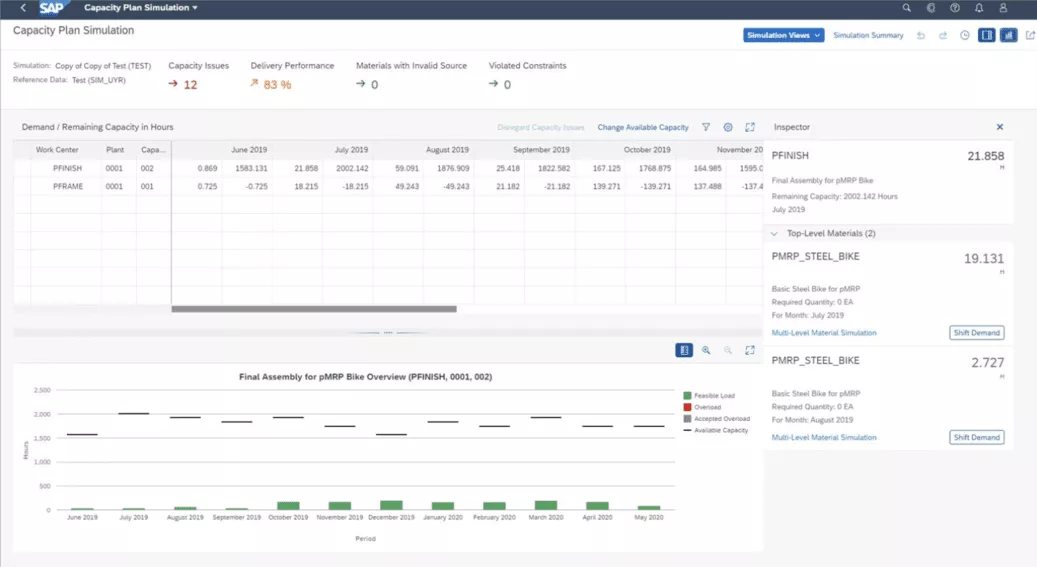
Task: Open Multi-Level Material Simulation for July 2019
Action: pos(824,333)
